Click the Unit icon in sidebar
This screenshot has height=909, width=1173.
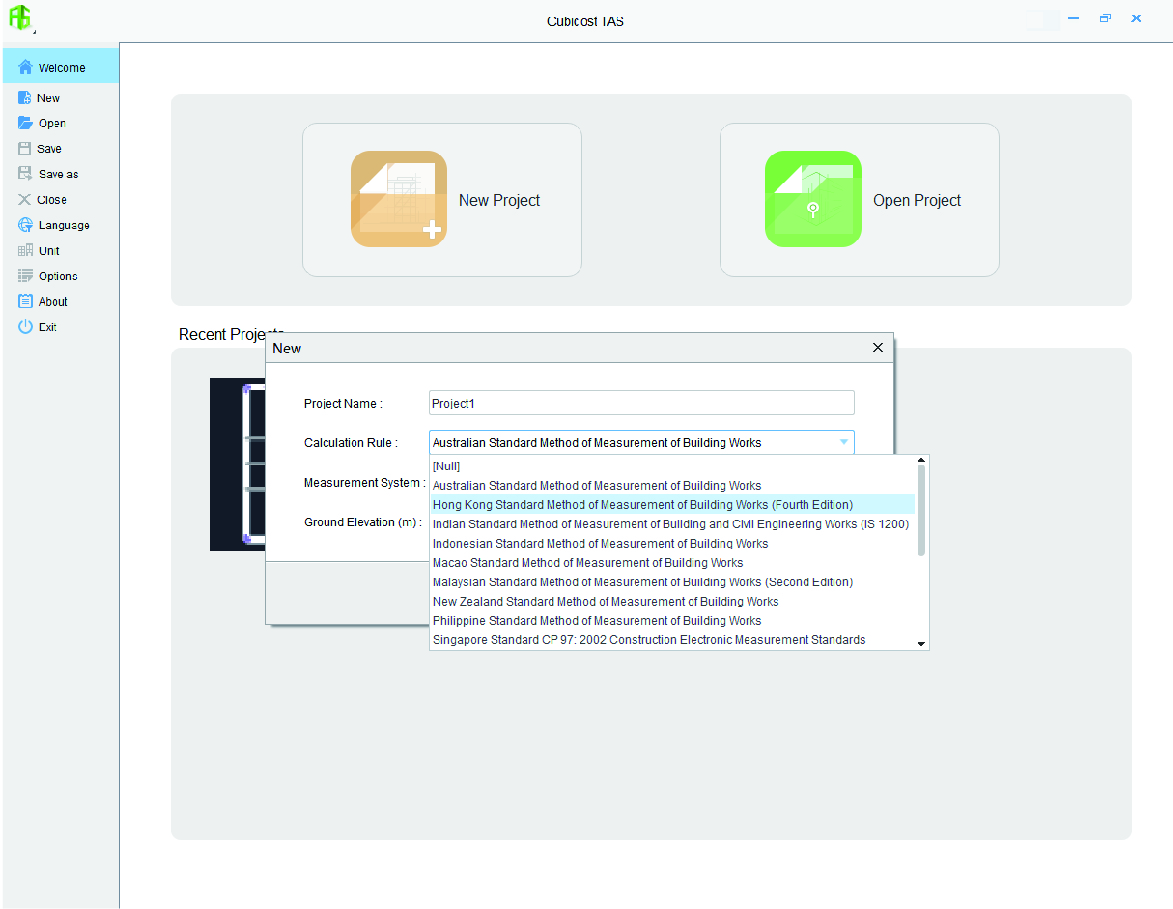tap(25, 250)
